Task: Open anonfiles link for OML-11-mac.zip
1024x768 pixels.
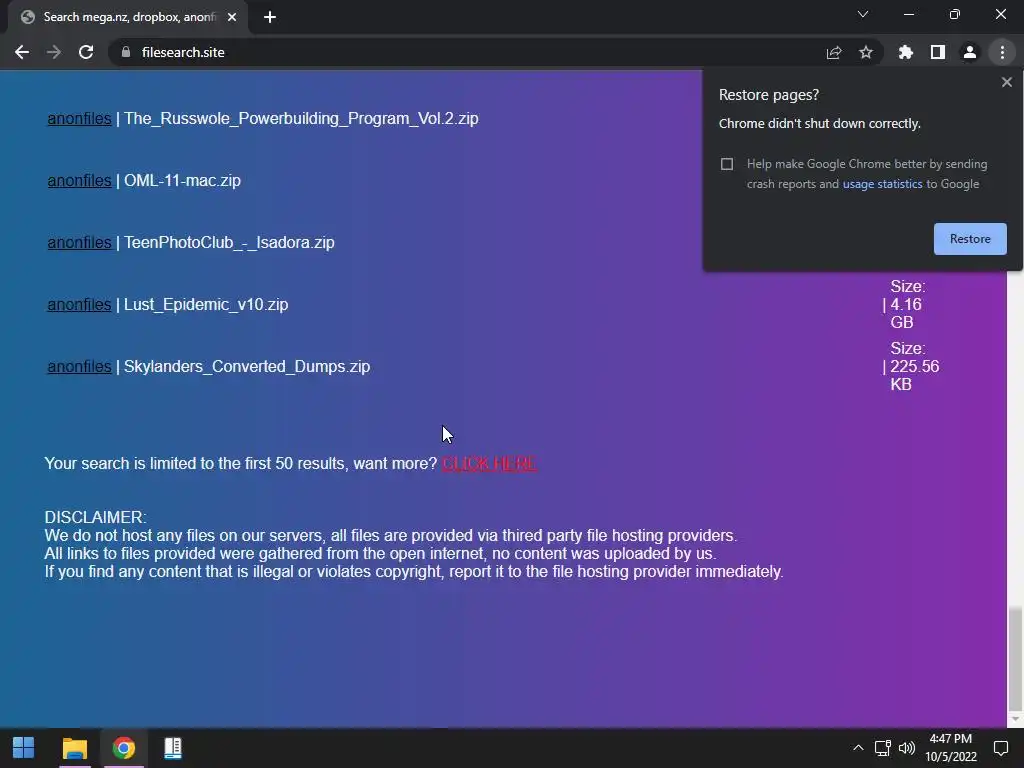Action: 79,181
